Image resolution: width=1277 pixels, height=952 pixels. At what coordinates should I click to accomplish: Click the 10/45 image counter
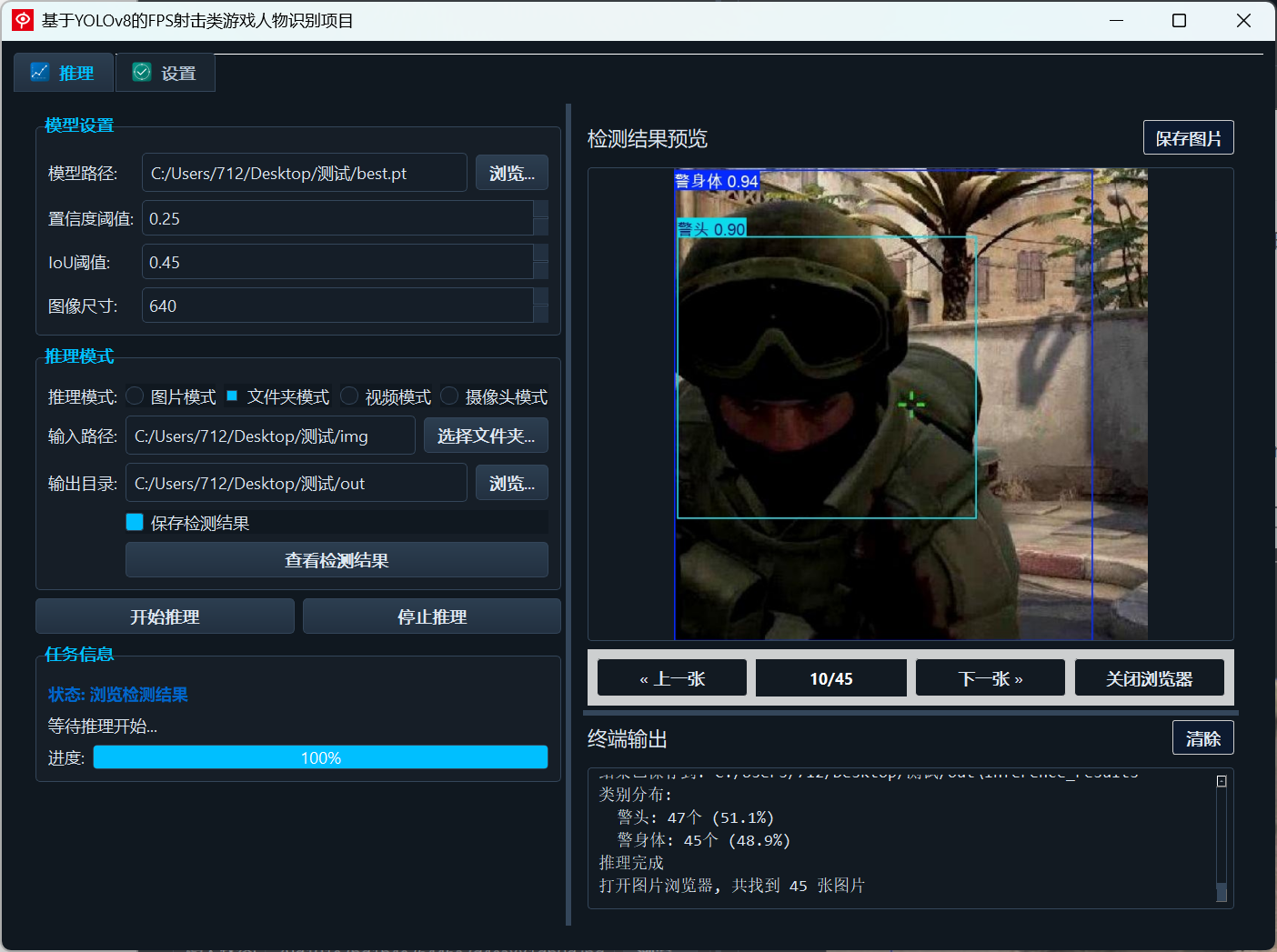831,678
